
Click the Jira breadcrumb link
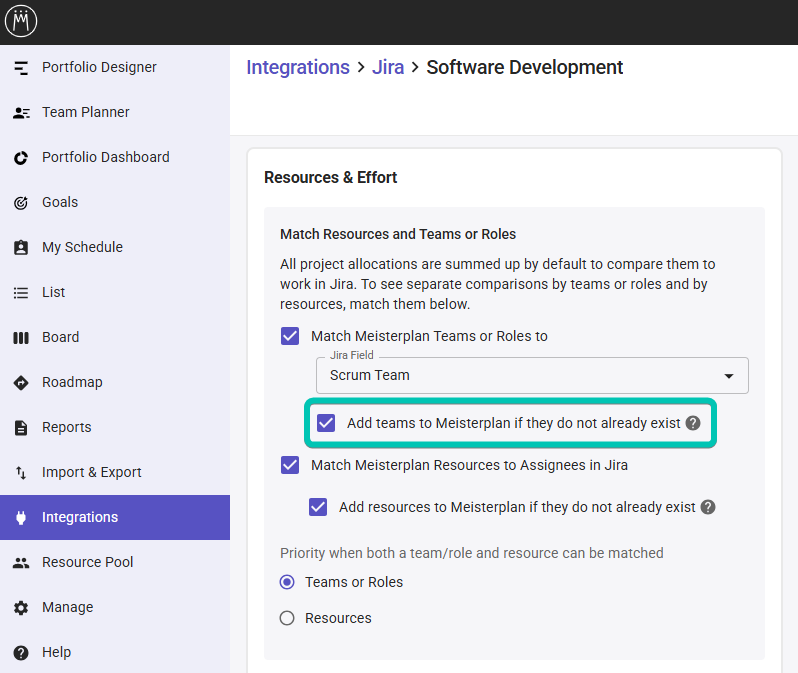[388, 67]
